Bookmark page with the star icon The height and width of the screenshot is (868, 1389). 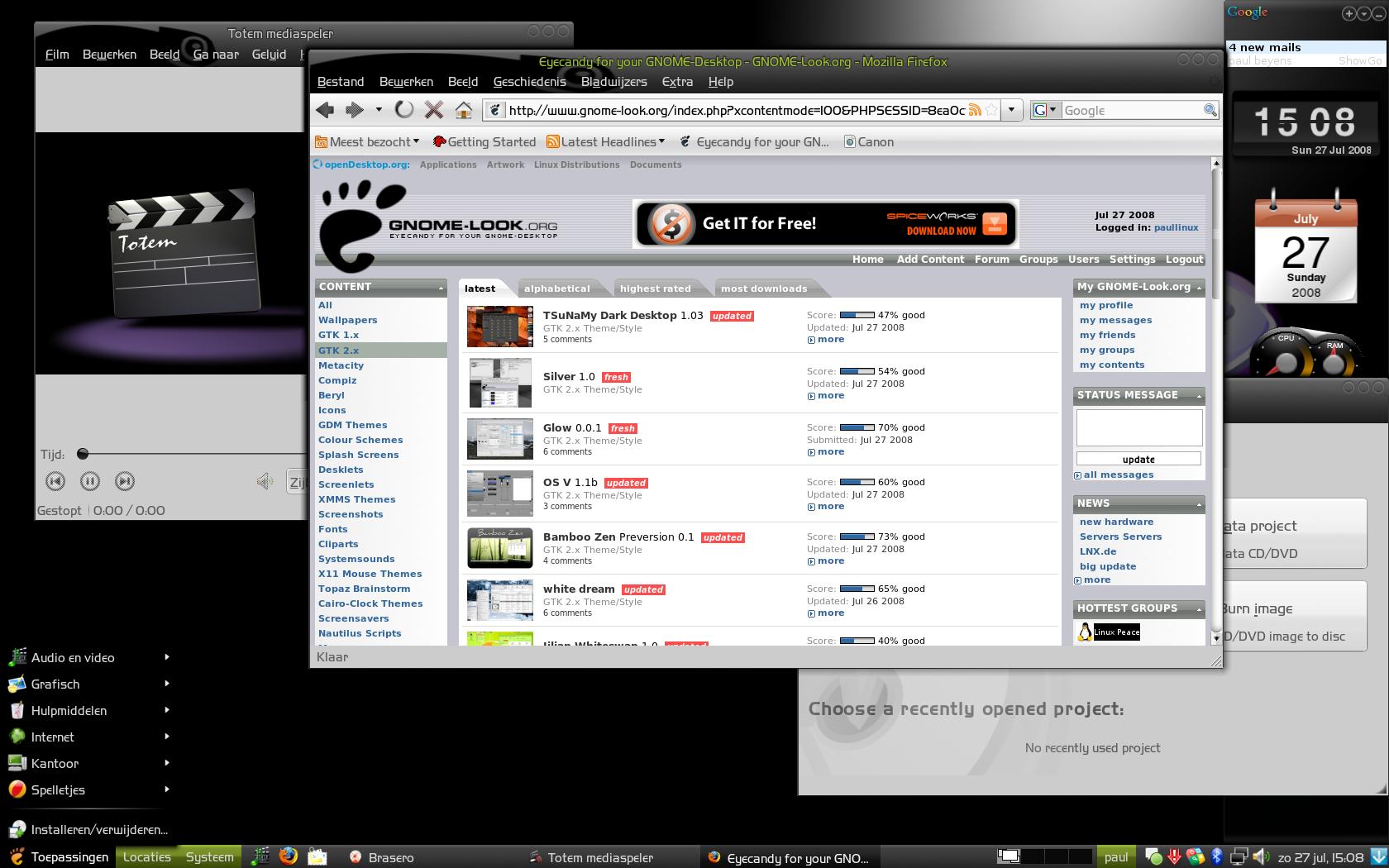point(991,110)
